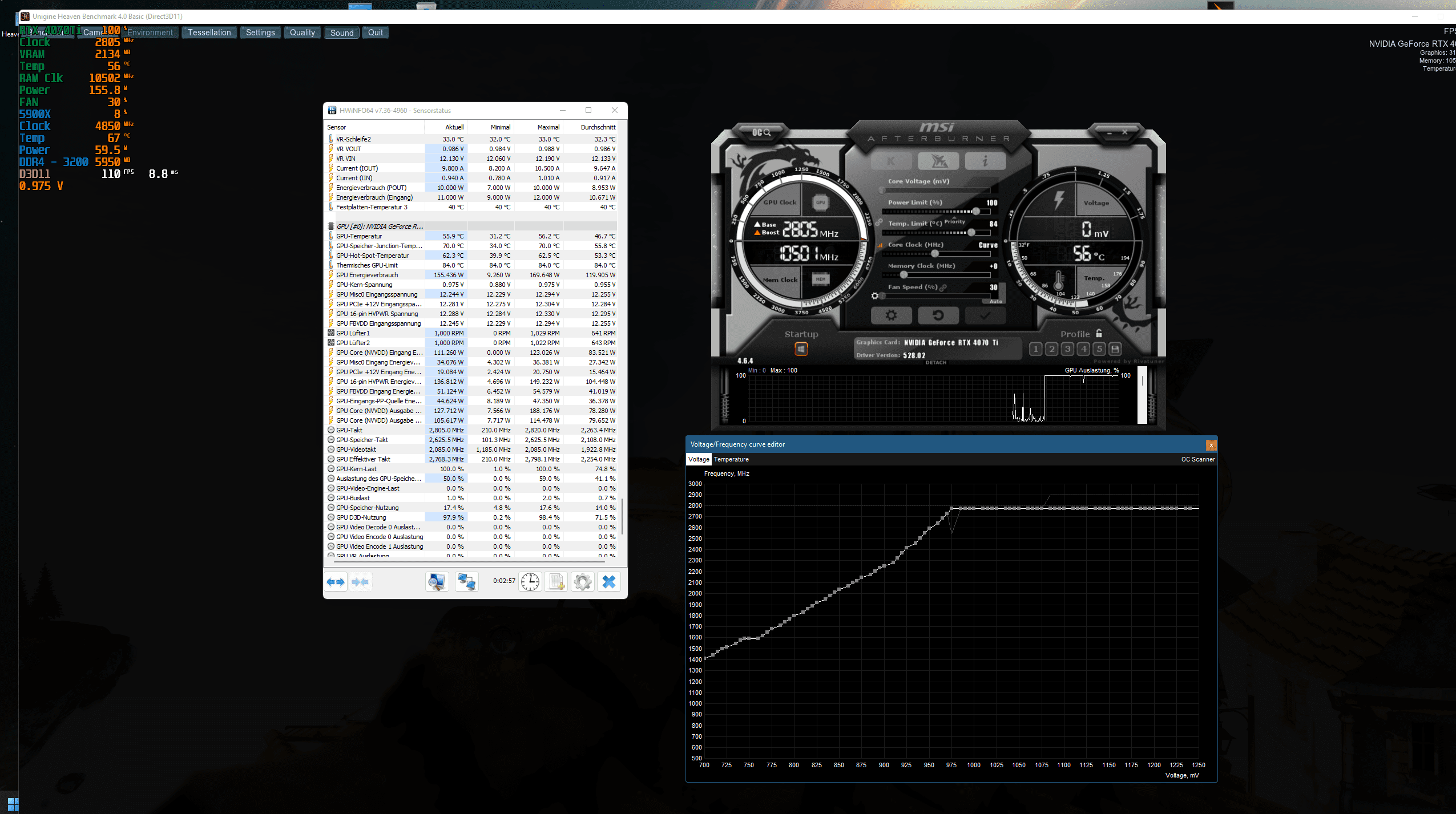
Task: Open the Environment menu in Heaven Benchmark
Action: (150, 33)
